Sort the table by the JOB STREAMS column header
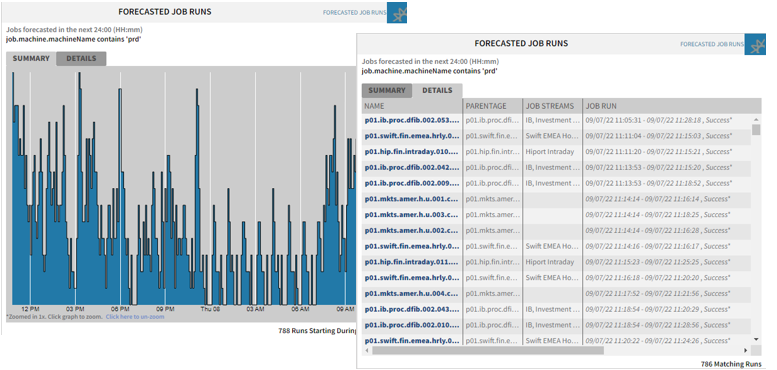This screenshot has height=370, width=777. [553, 106]
